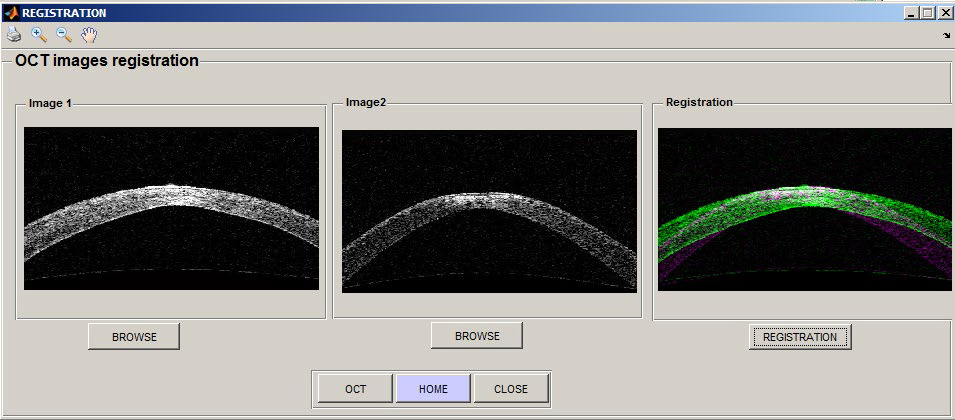955x420 pixels.
Task: Click the REGISTRATION window title bar
Action: point(450,13)
